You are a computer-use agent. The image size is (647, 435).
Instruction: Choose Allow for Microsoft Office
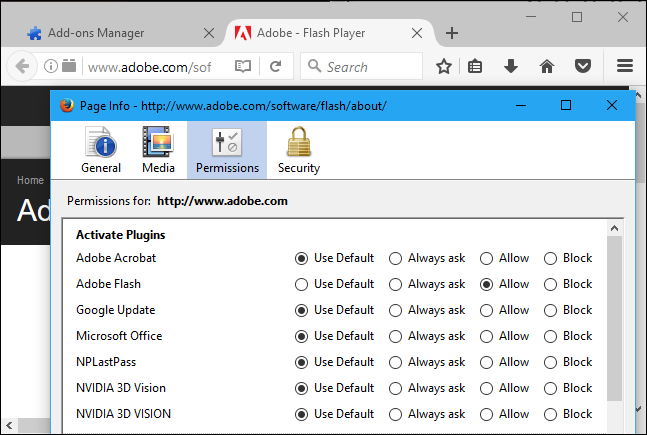tap(486, 336)
